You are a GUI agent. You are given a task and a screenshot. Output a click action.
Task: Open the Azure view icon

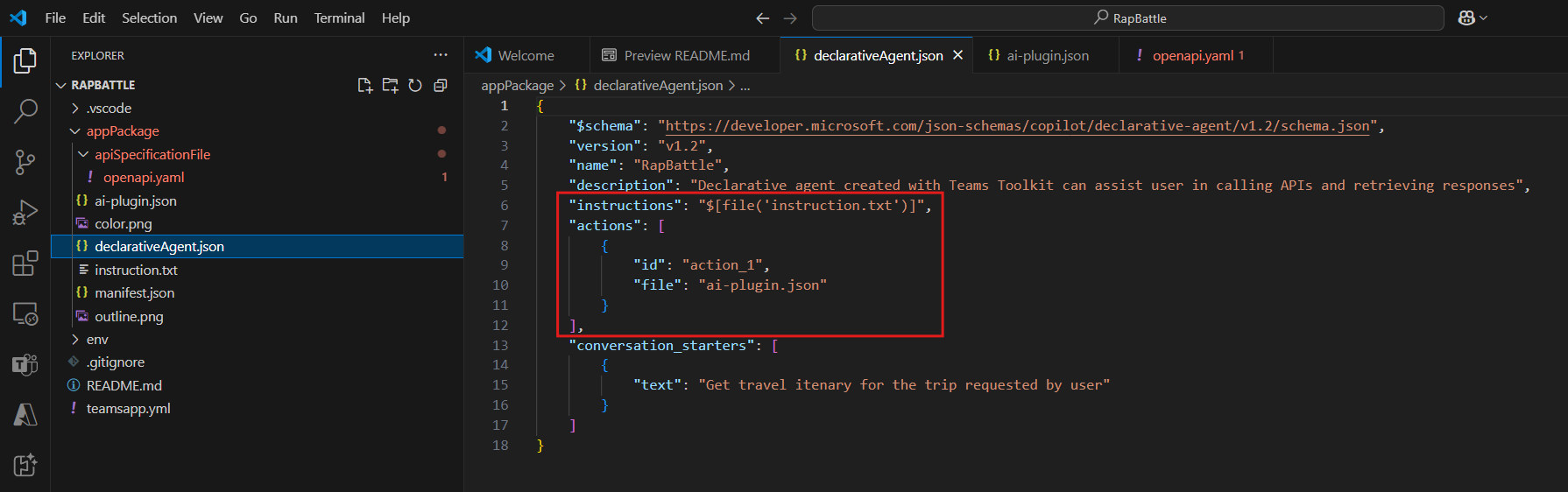pos(25,414)
